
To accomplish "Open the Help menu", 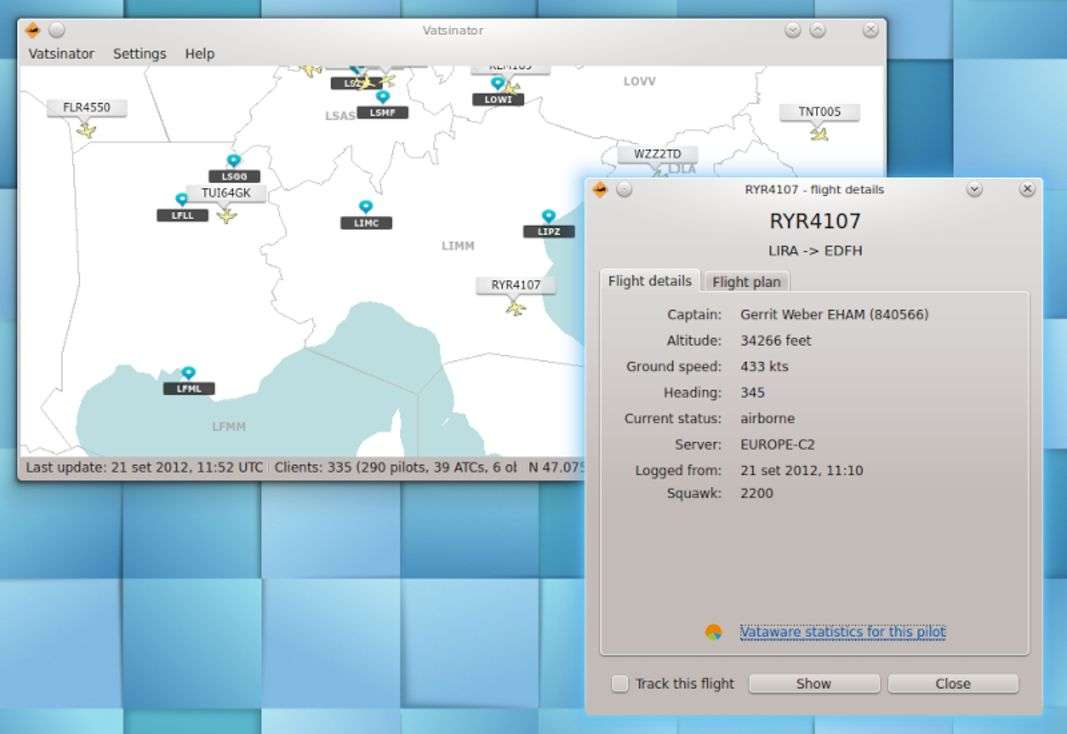I will pyautogui.click(x=199, y=54).
